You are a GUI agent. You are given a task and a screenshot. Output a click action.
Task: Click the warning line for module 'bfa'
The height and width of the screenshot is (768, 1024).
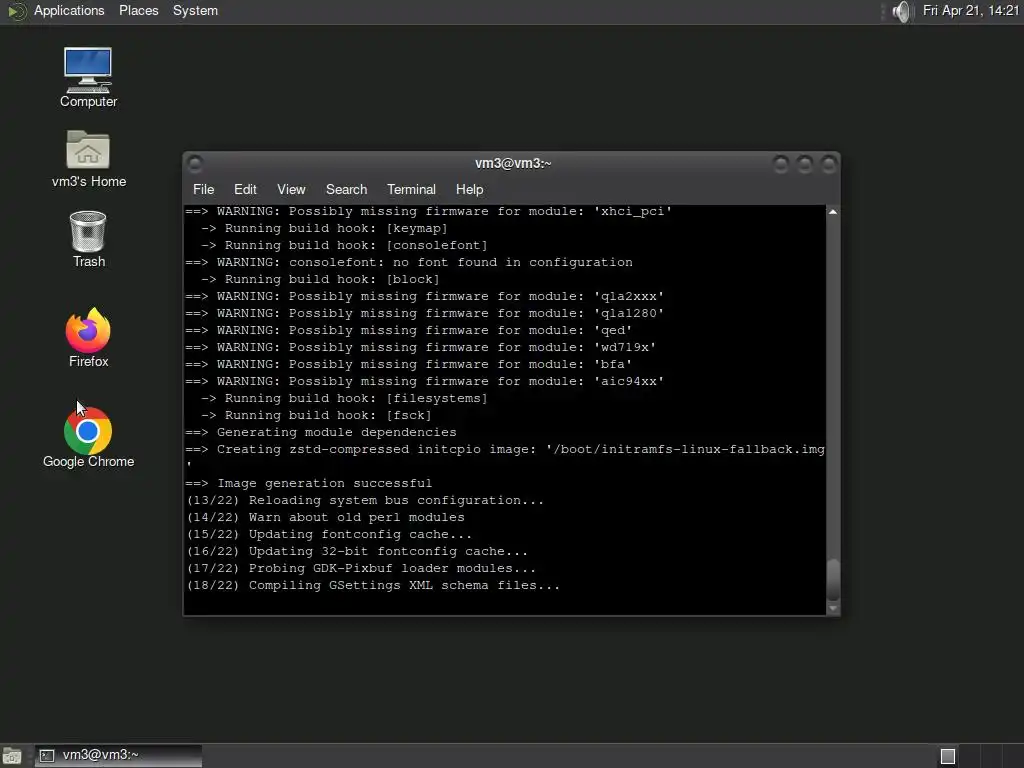(409, 364)
